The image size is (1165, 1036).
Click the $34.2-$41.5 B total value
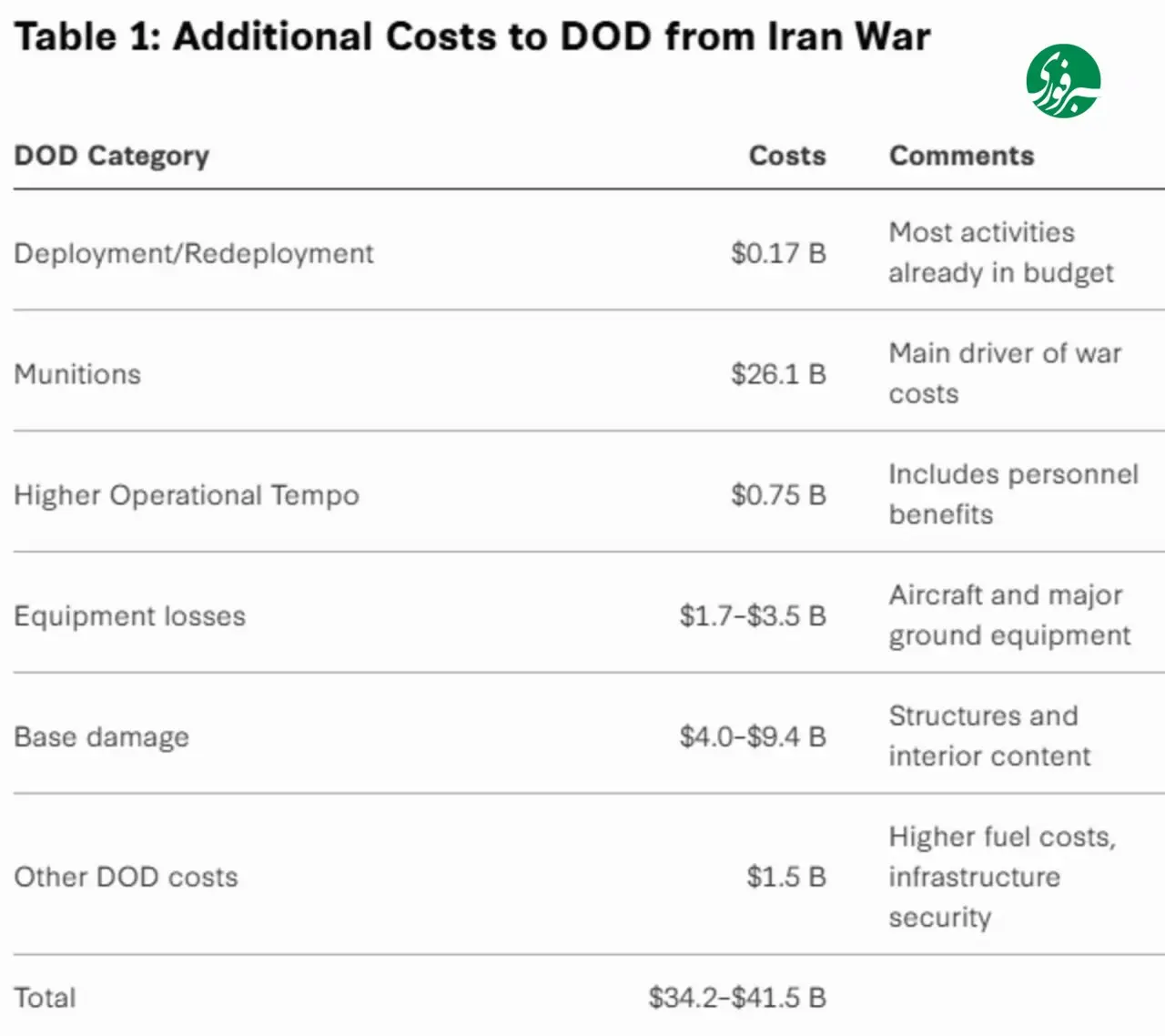737,998
